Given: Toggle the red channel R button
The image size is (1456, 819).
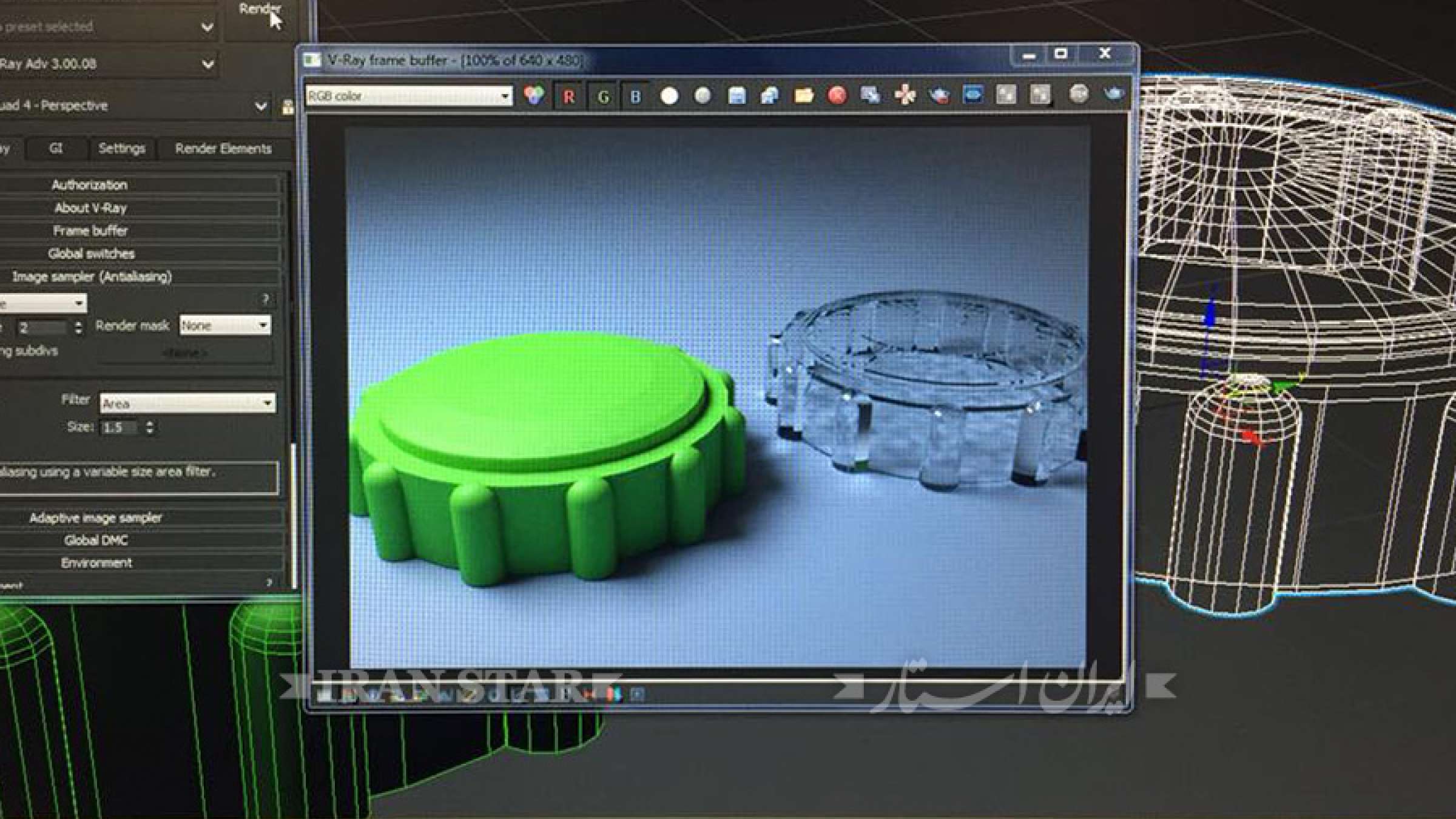Looking at the screenshot, I should [568, 96].
